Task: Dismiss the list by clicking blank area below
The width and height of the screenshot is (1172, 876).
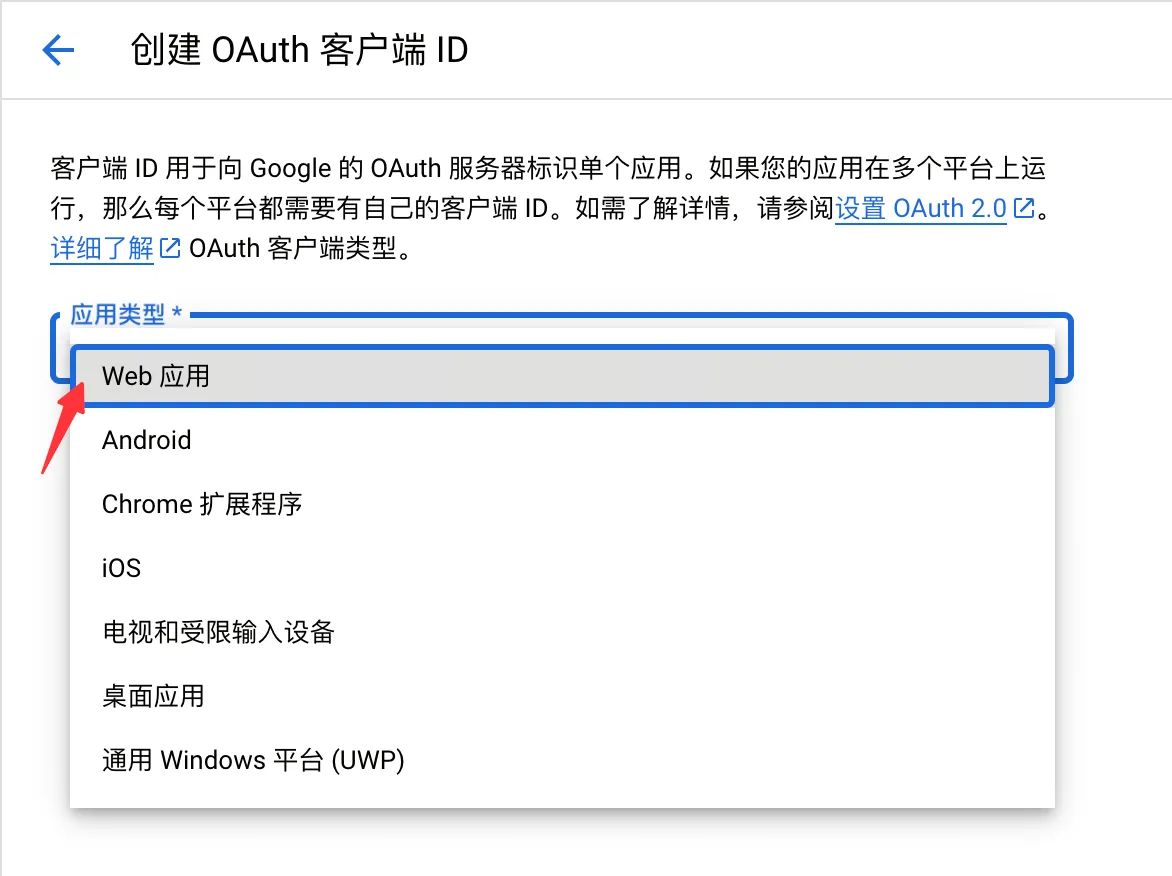Action: [x=562, y=845]
